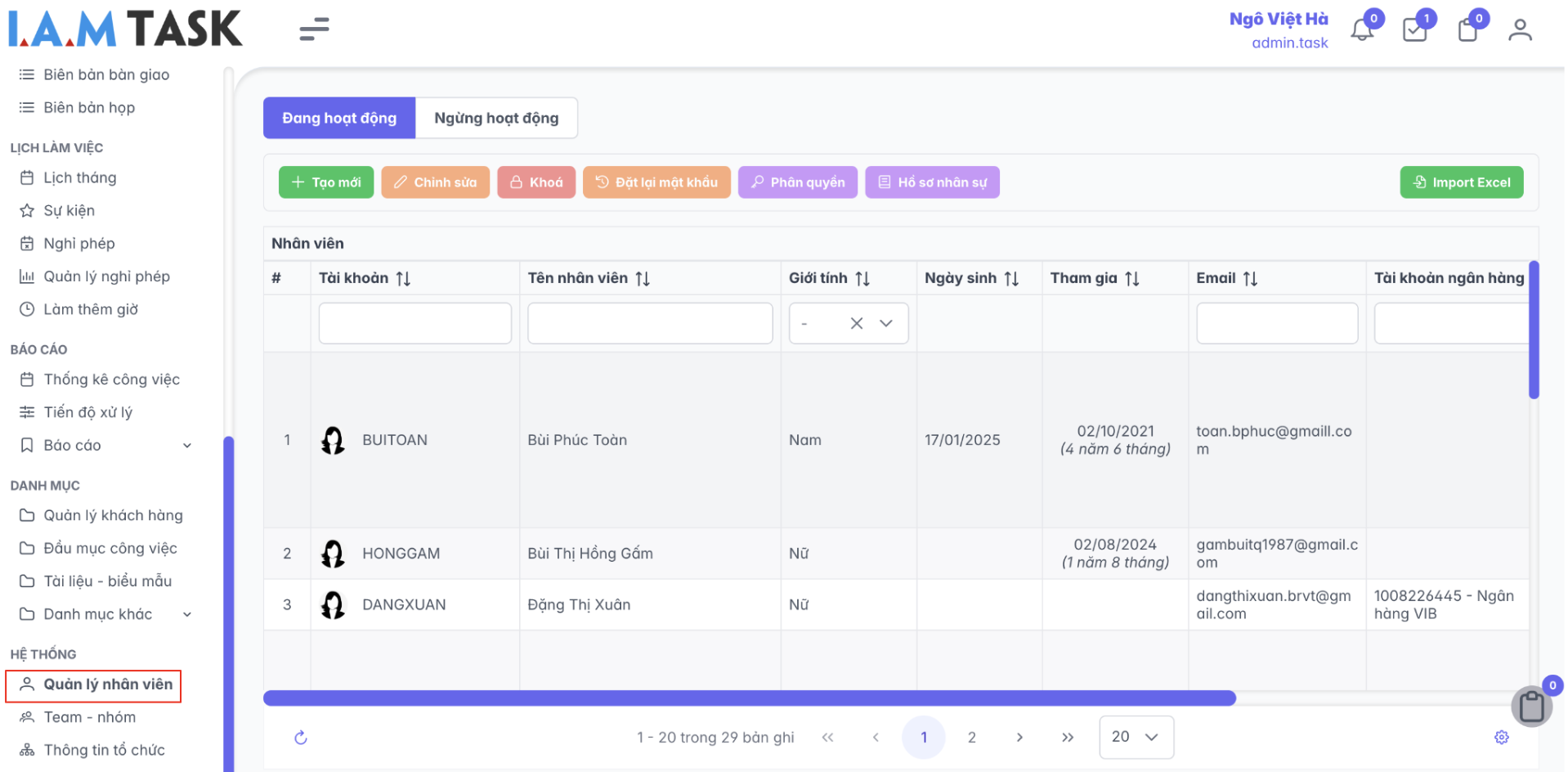
Task: Click the Tên nhân viên filter input
Action: click(650, 323)
